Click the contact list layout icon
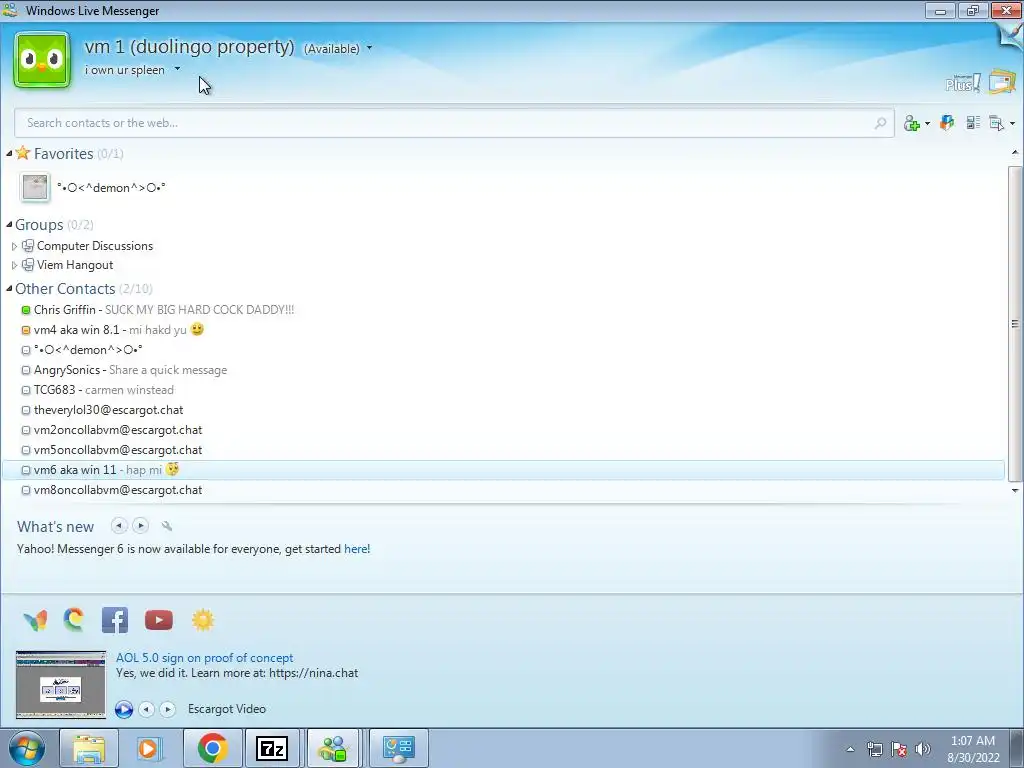1024x768 pixels. pos(973,123)
